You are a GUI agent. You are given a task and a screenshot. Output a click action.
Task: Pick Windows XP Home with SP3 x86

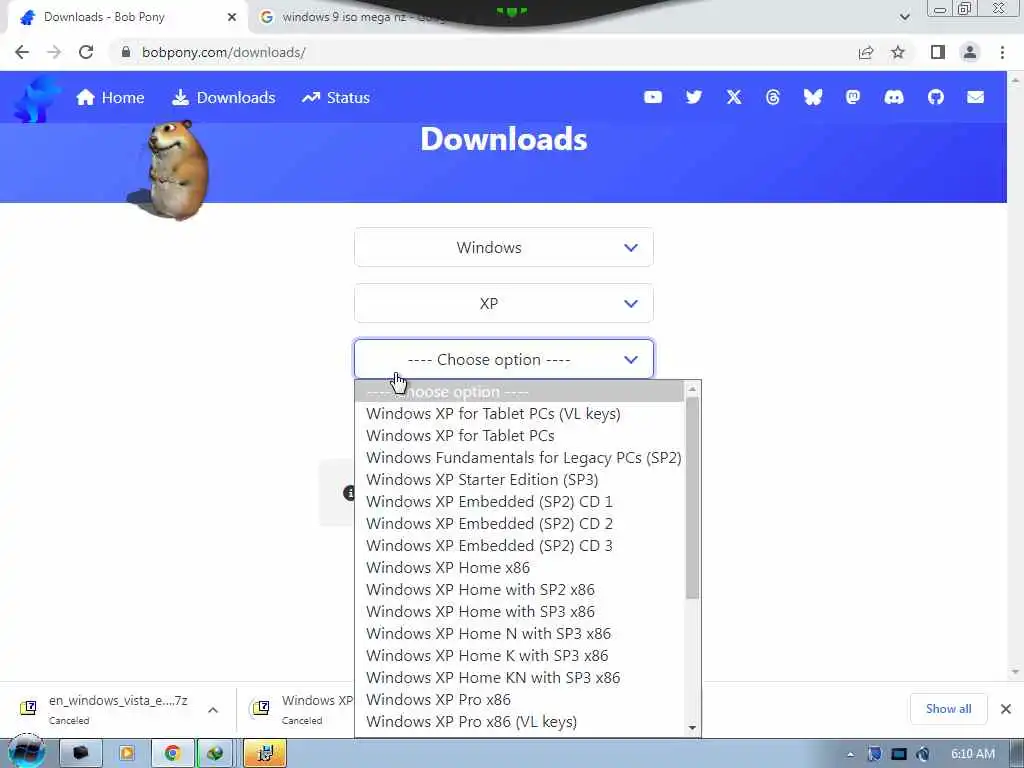[x=520, y=612]
